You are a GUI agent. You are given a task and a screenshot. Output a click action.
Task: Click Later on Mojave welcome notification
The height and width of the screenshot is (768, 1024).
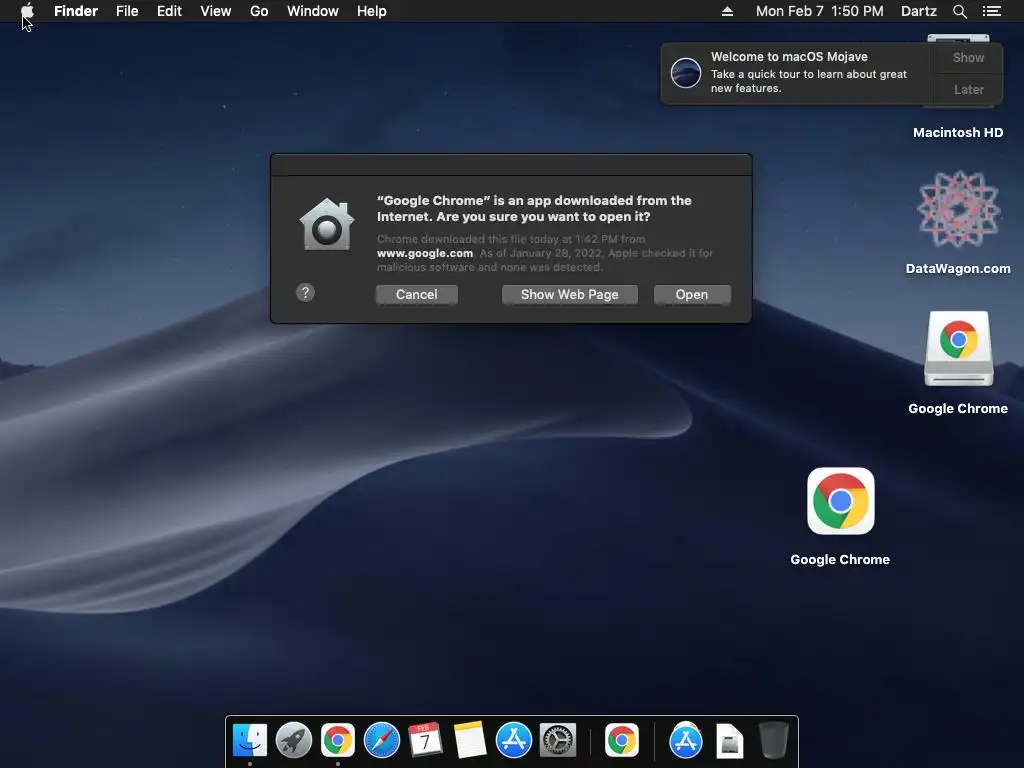coord(968,89)
